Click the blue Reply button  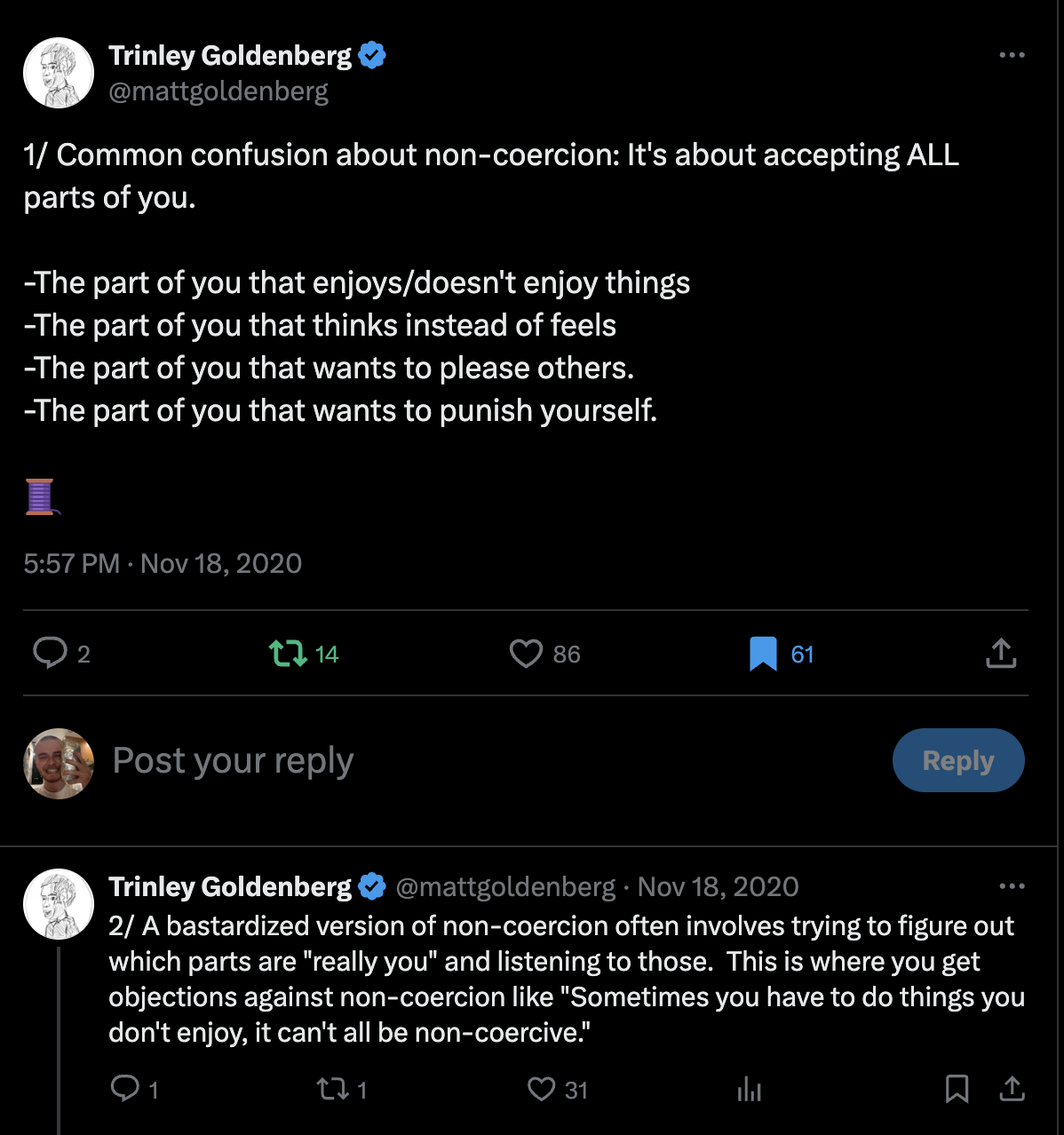957,760
